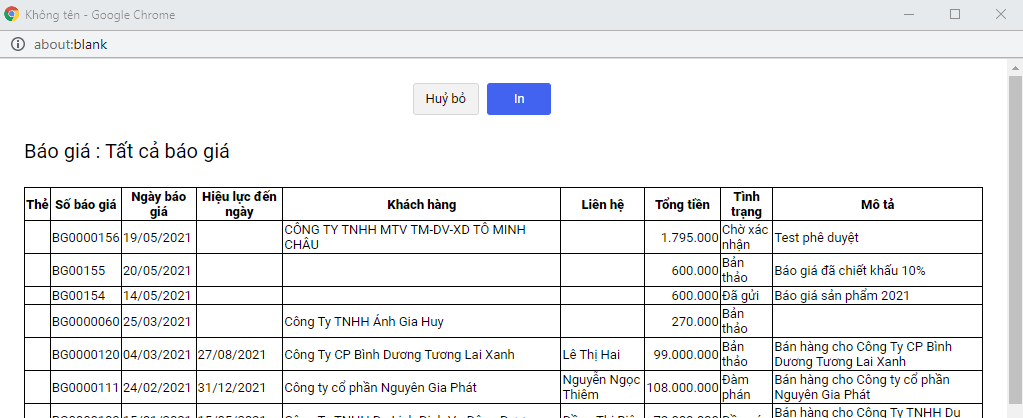The height and width of the screenshot is (418, 1023).
Task: Select quote number BG0000060
Action: click(x=85, y=321)
